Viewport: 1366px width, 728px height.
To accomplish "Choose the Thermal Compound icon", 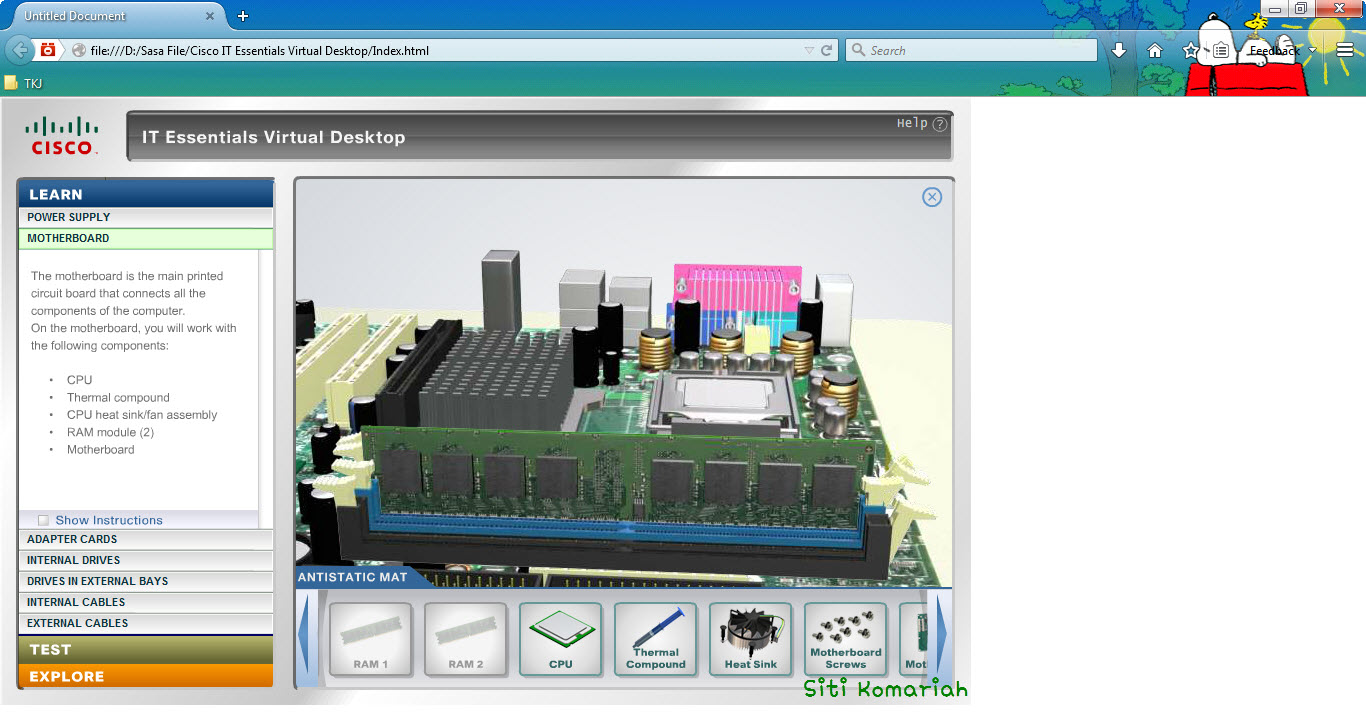I will [655, 639].
